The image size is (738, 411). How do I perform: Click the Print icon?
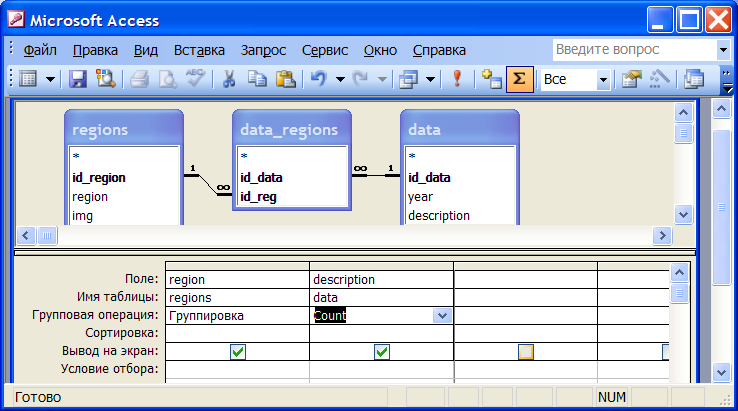click(139, 79)
